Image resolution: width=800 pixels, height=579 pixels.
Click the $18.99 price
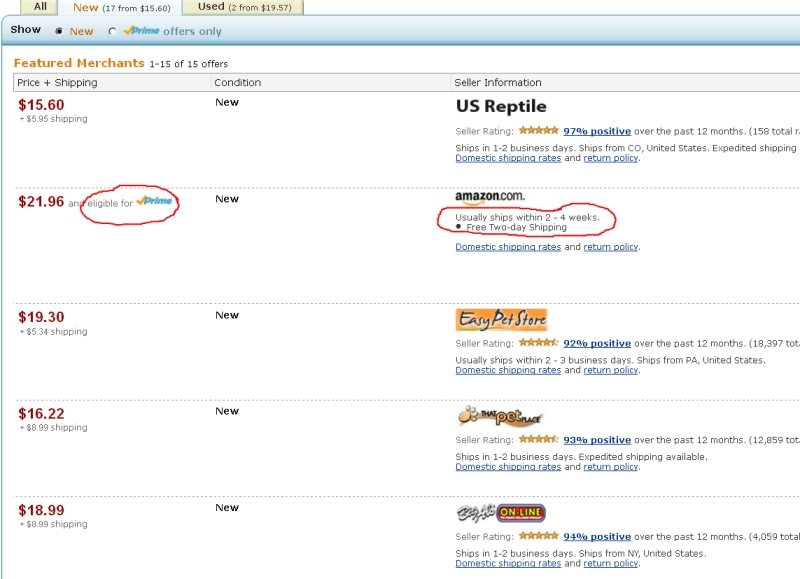[41, 510]
